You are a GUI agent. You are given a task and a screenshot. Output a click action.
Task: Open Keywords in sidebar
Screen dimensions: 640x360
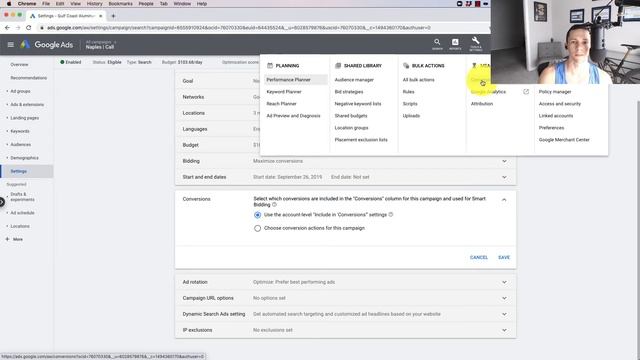coord(20,131)
